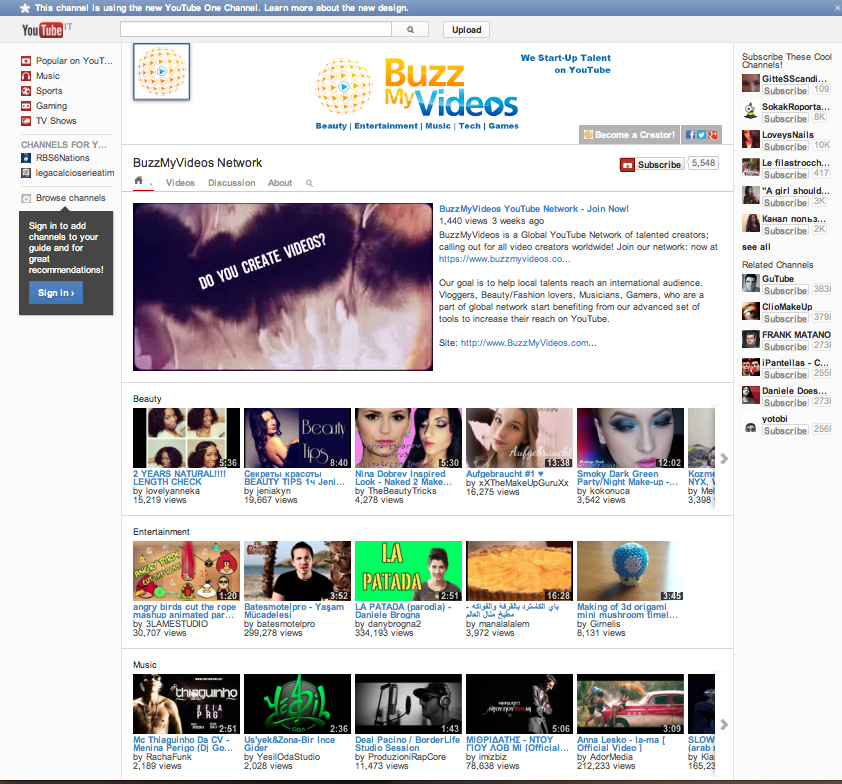The height and width of the screenshot is (784, 842).
Task: Follow the https://www.buzzmyvideos.co... link
Action: pyautogui.click(x=504, y=259)
